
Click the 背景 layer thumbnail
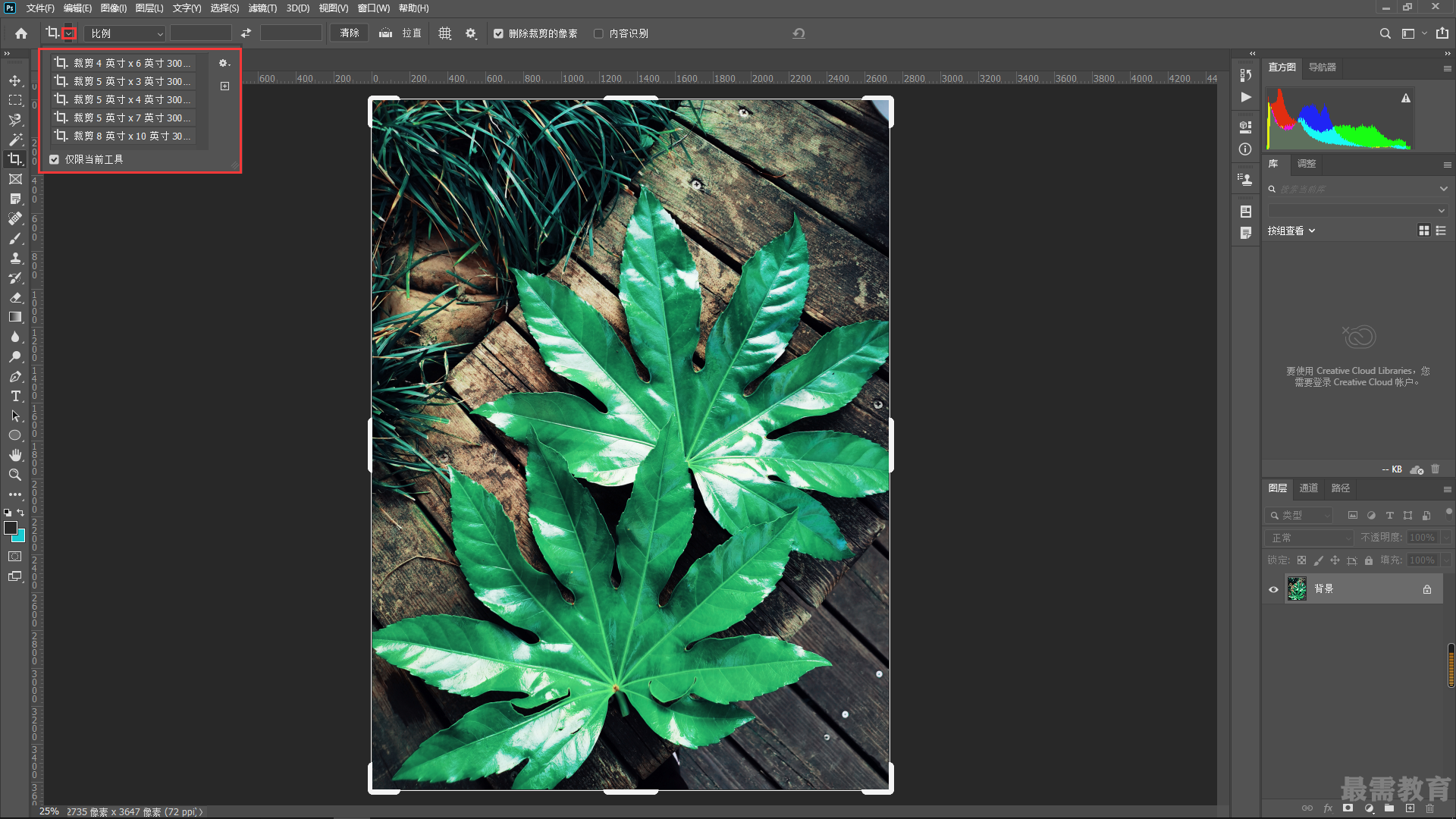point(1297,589)
